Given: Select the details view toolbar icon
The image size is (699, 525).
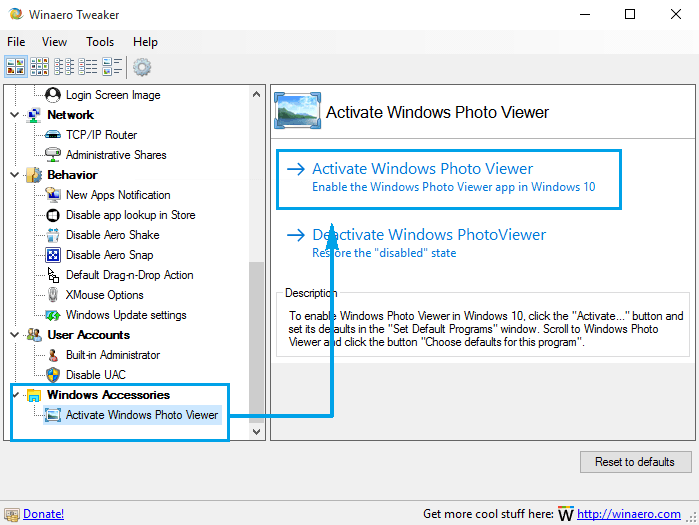Looking at the screenshot, I should tap(112, 67).
